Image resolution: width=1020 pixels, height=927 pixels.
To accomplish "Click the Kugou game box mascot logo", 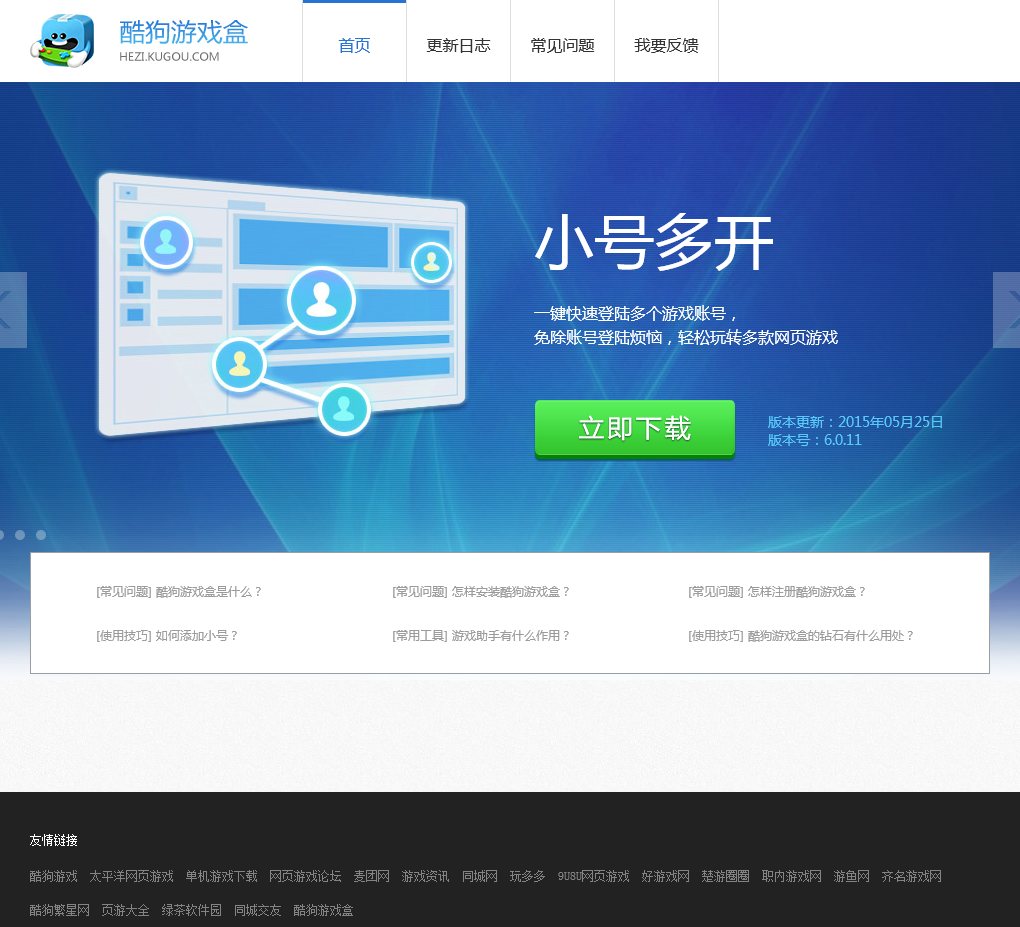I will 62,41.
